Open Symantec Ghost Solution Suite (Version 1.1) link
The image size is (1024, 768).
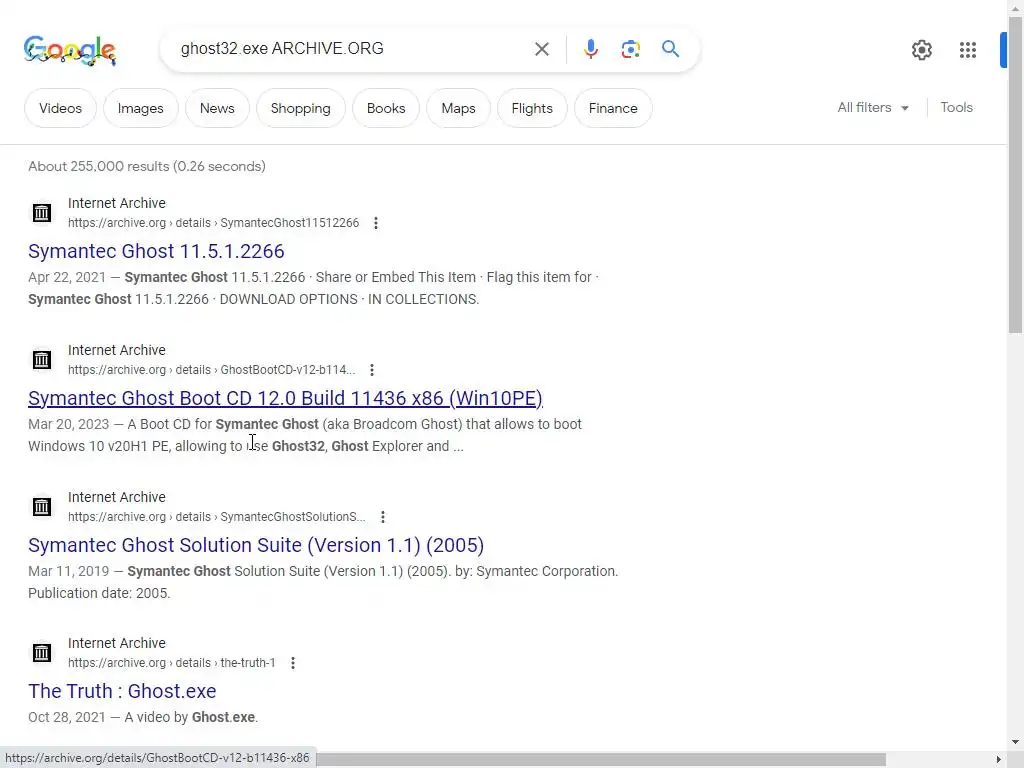(x=256, y=545)
